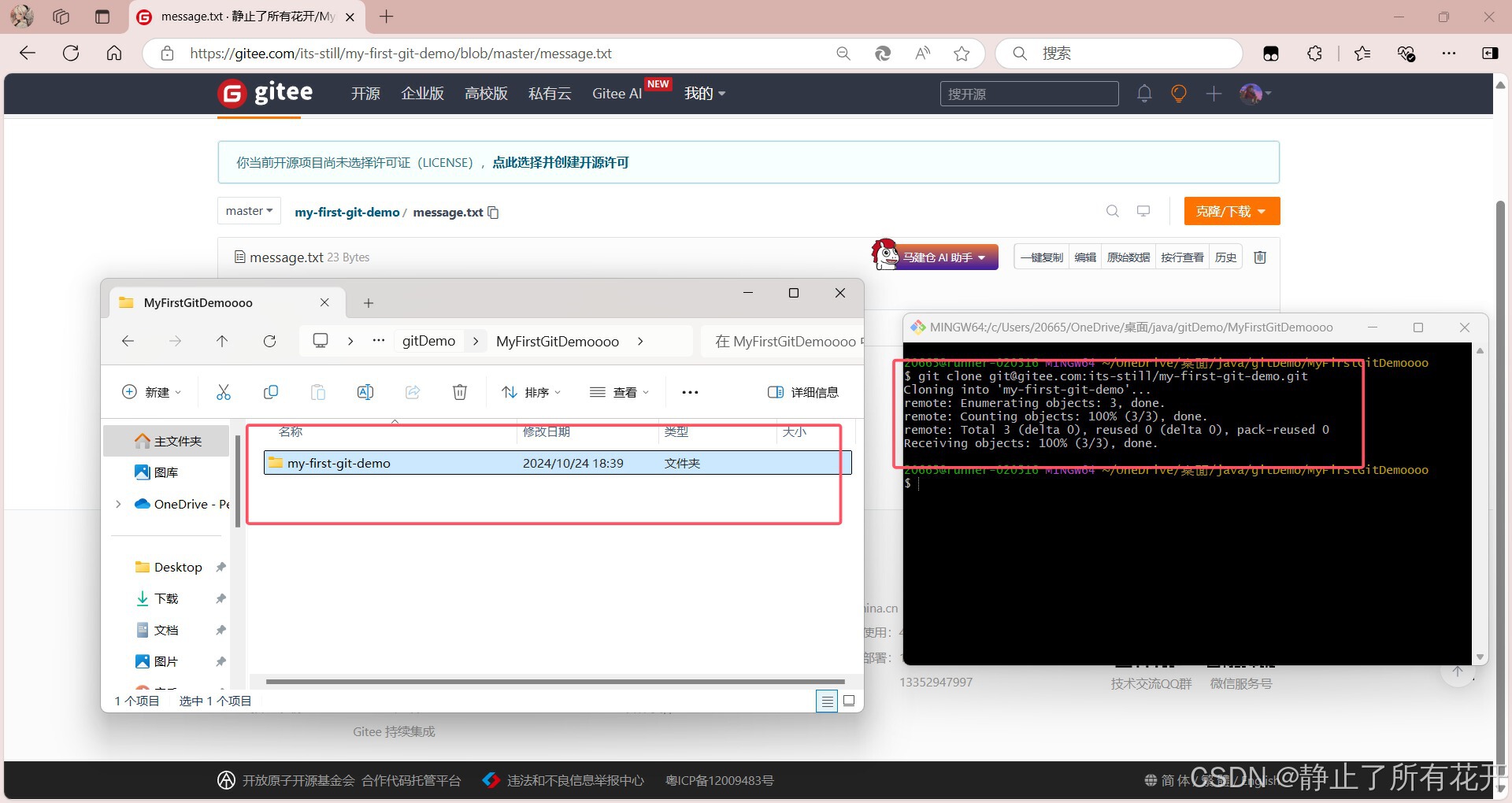The width and height of the screenshot is (1512, 803).
Task: Click the Paste icon in Explorer toolbar
Action: coord(318,392)
